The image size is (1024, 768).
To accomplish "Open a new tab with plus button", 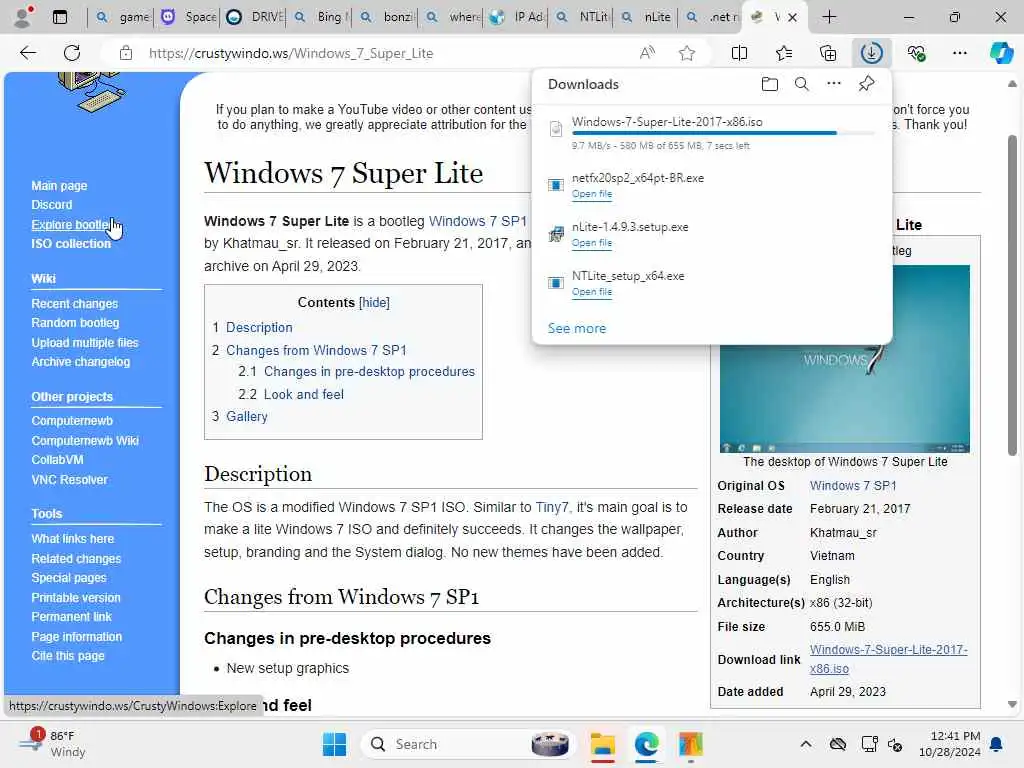I will 829,17.
